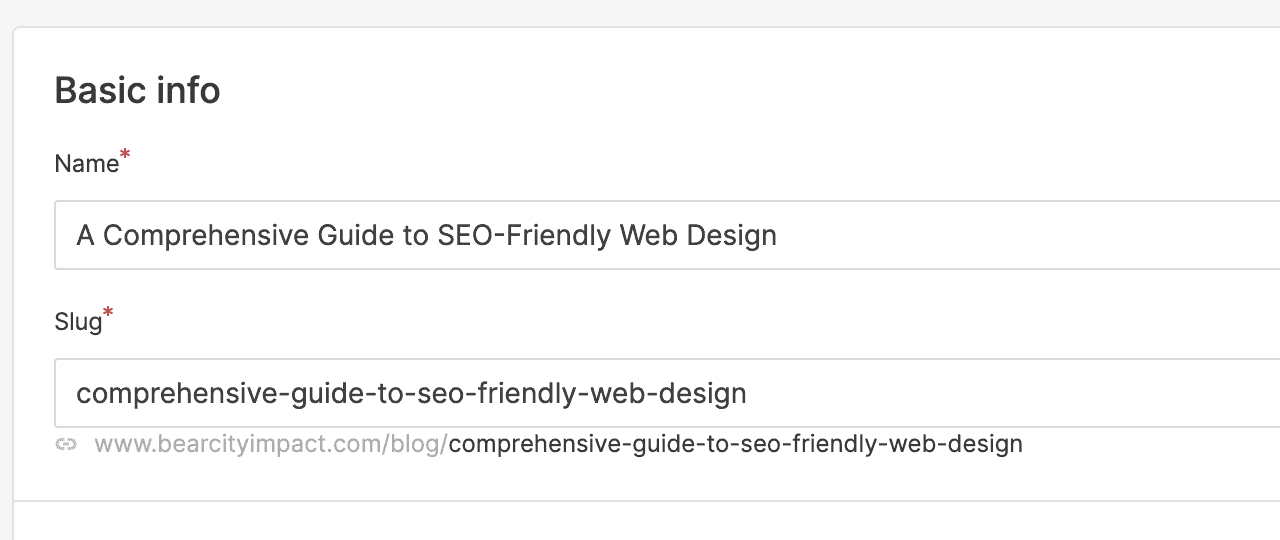This screenshot has height=540, width=1280.
Task: Click the link icon beside the URL preview
Action: pos(66,444)
